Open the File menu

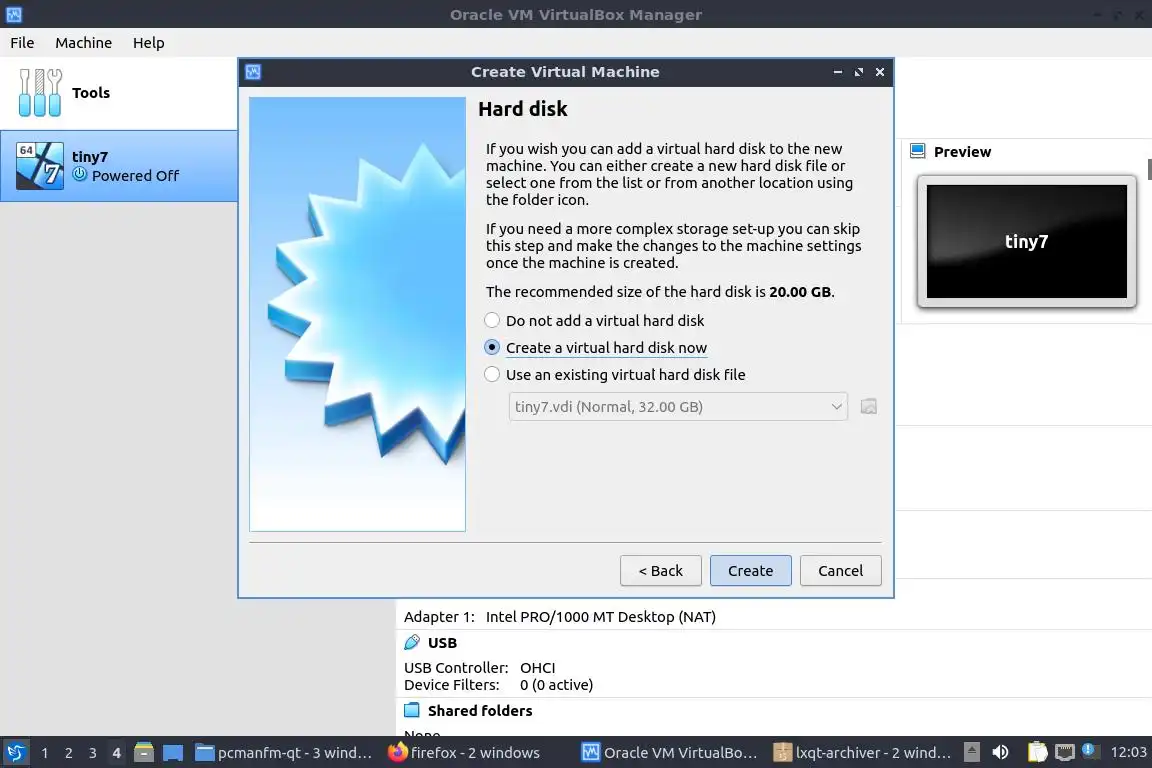coord(22,43)
